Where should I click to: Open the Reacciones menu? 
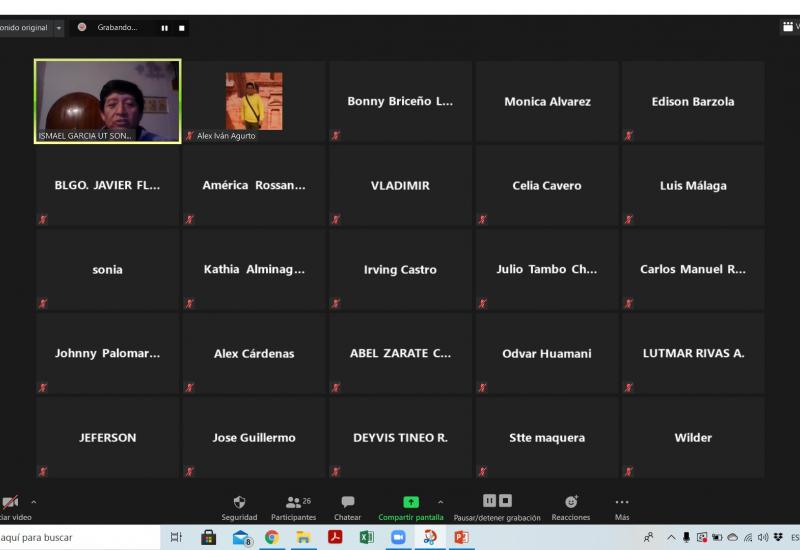[x=571, y=506]
